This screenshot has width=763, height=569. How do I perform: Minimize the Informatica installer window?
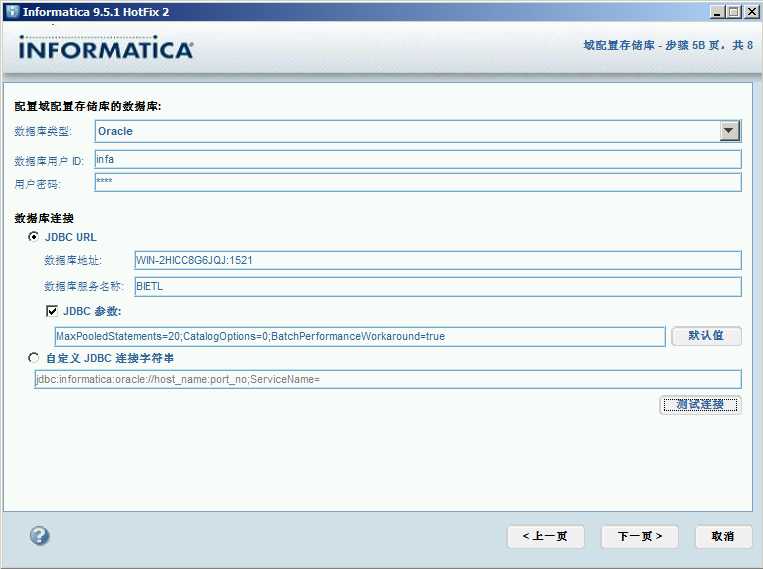[716, 12]
